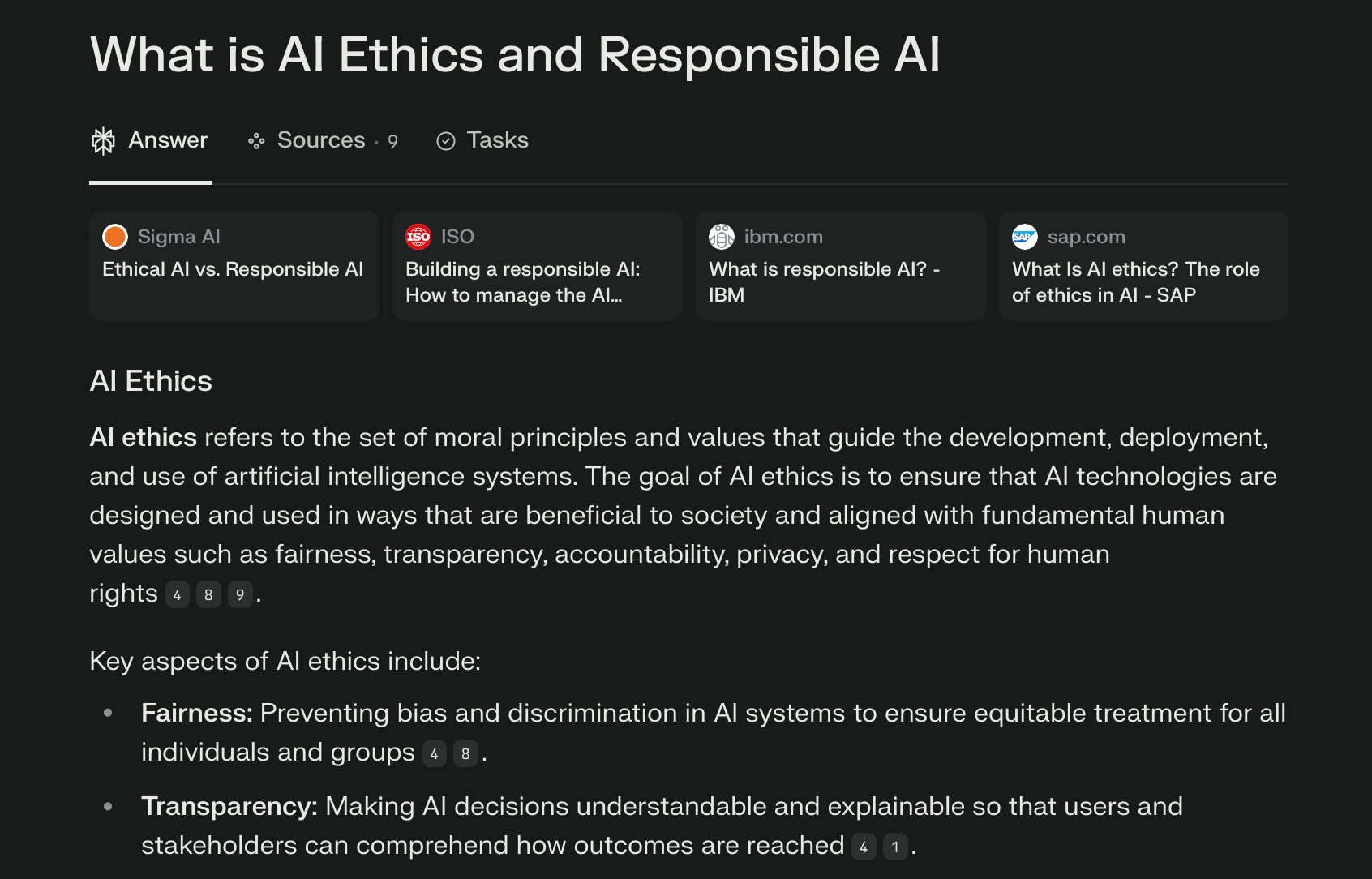This screenshot has width=1372, height=879.
Task: Click the Sigma AI orange favicon
Action: (x=115, y=237)
